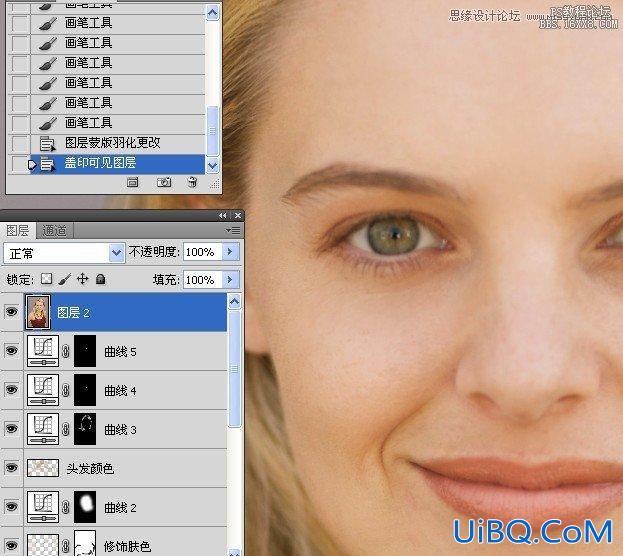
Task: Enable lock position cross-arrows icon
Action: (82, 279)
